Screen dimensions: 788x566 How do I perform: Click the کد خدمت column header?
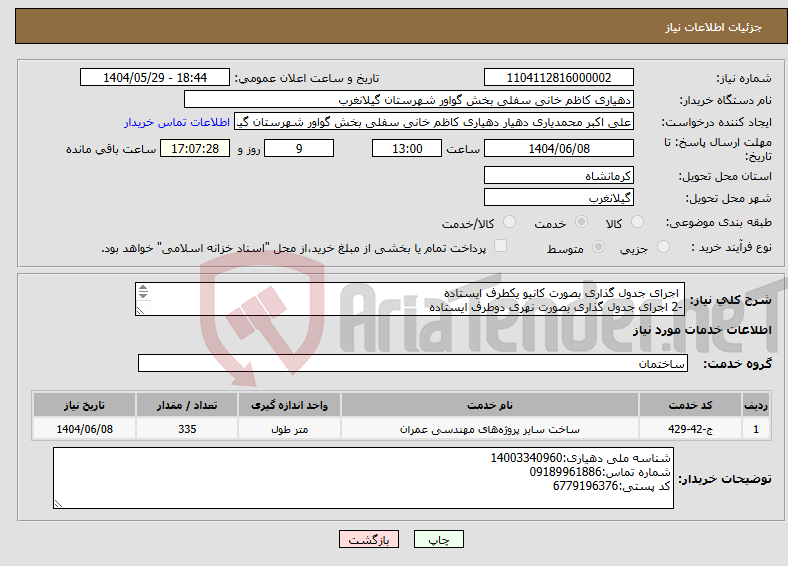691,405
